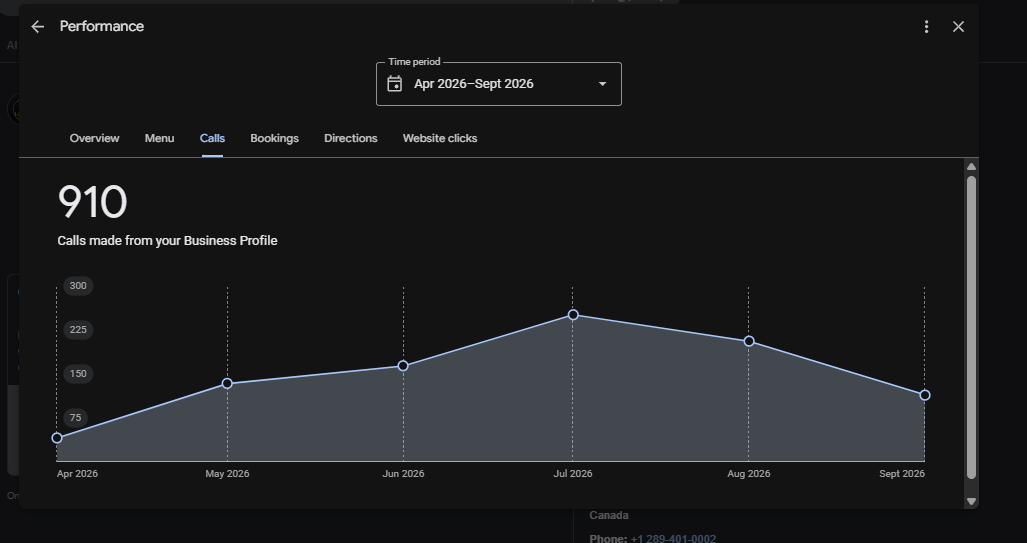Click the 75 y-axis label
The width and height of the screenshot is (1027, 543).
pos(75,418)
